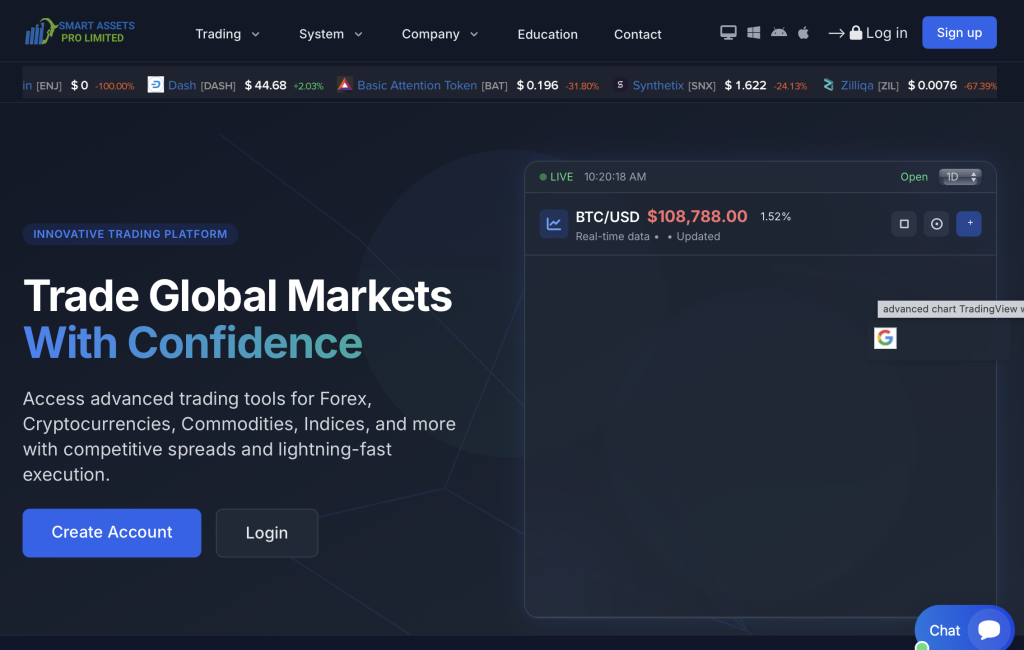
Task: Expand the System menu
Action: click(x=331, y=34)
